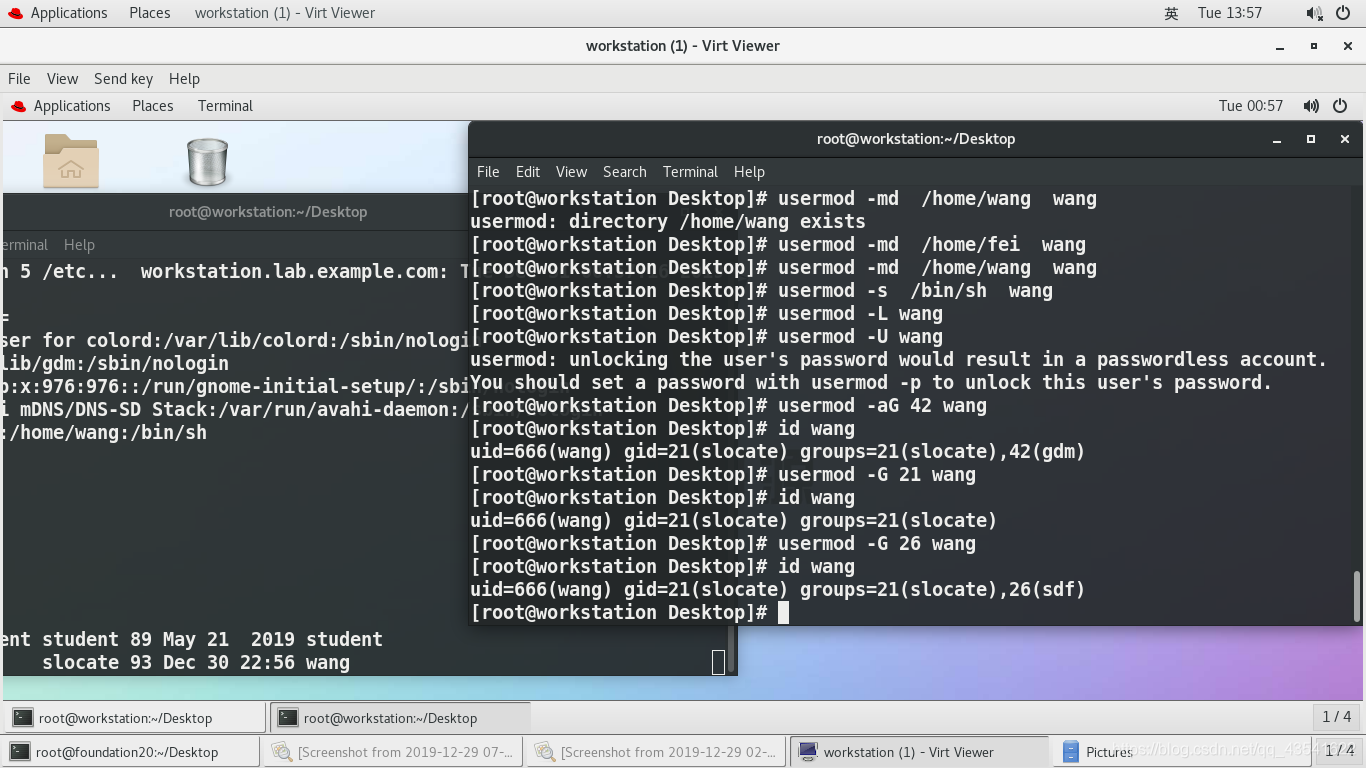This screenshot has height=768, width=1366.
Task: Maximize front terminal window
Action: [1311, 140]
